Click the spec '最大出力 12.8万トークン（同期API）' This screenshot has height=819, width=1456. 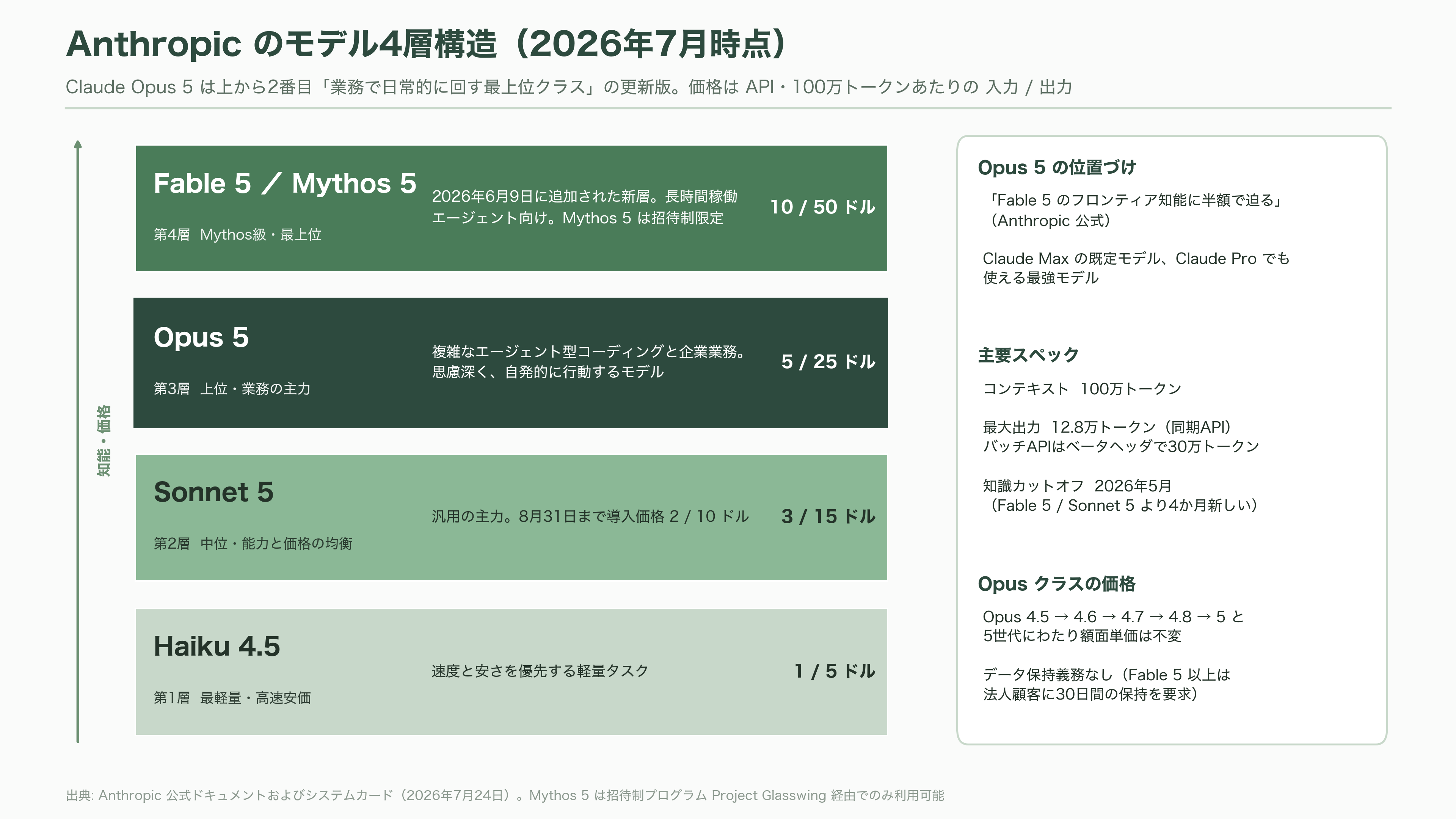1108,427
